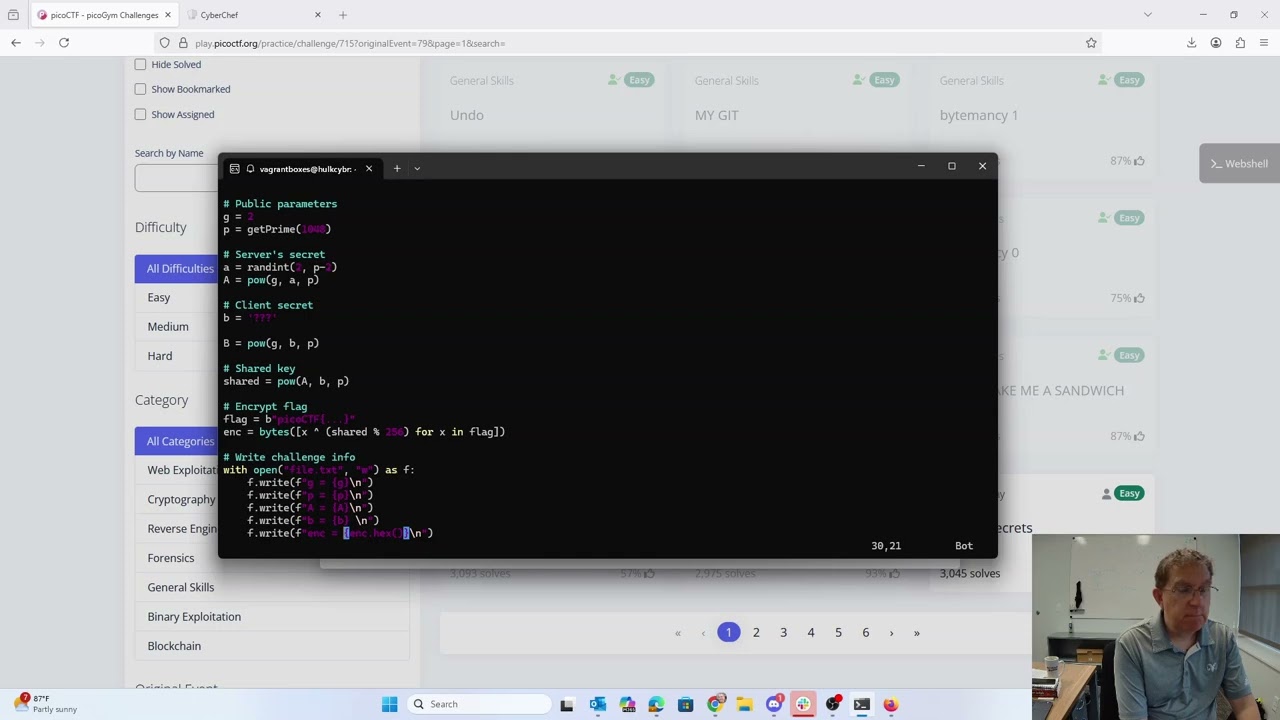Select the vagrantboxes terminal tab
Screen dimensions: 1280x720
302,168
